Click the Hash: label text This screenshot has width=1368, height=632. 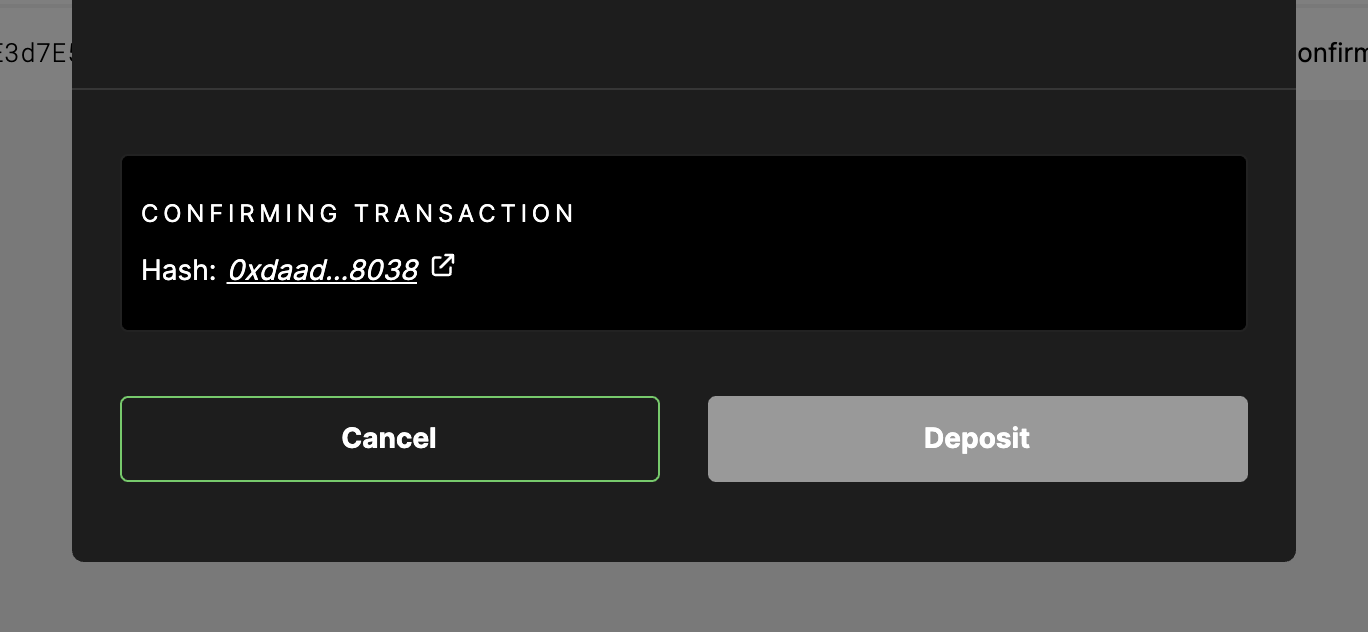178,270
